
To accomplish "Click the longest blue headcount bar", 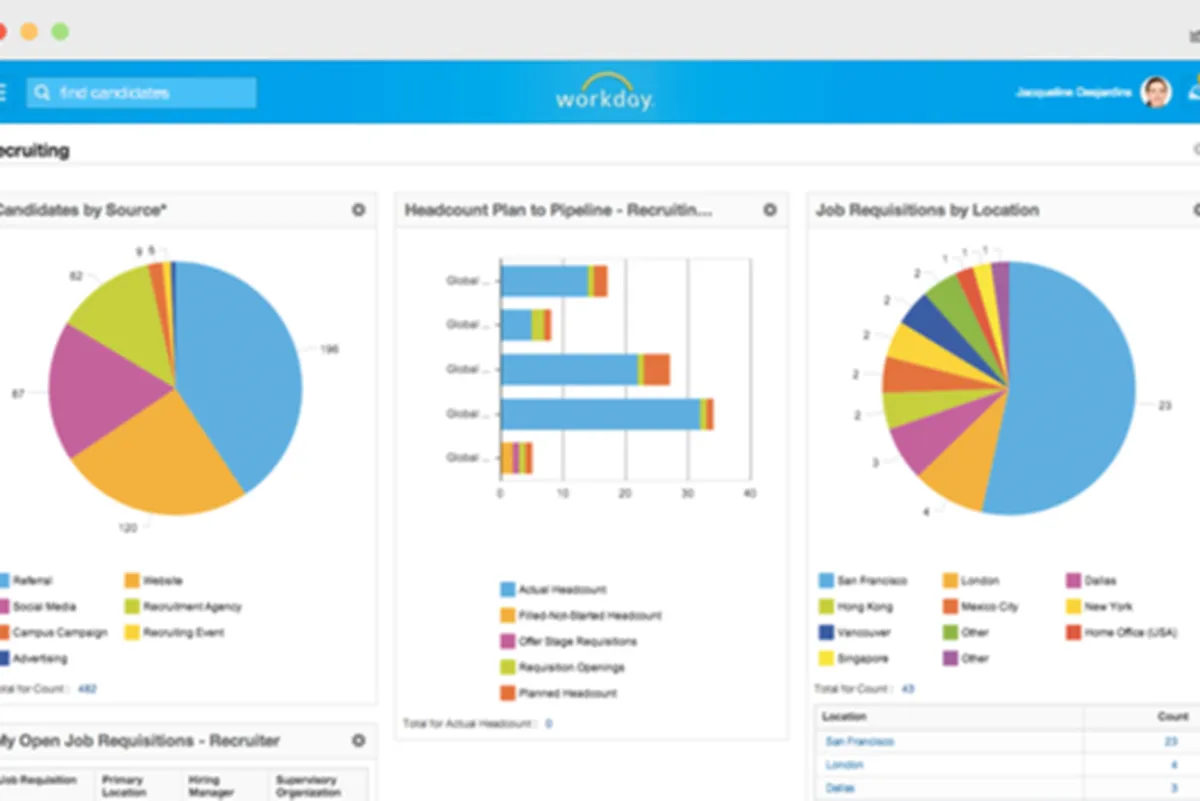I will point(600,413).
